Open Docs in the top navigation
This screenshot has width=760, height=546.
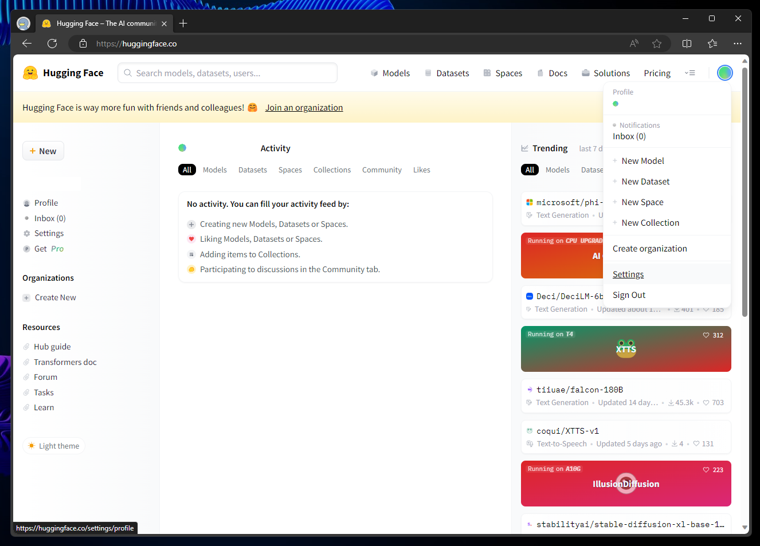pos(552,73)
